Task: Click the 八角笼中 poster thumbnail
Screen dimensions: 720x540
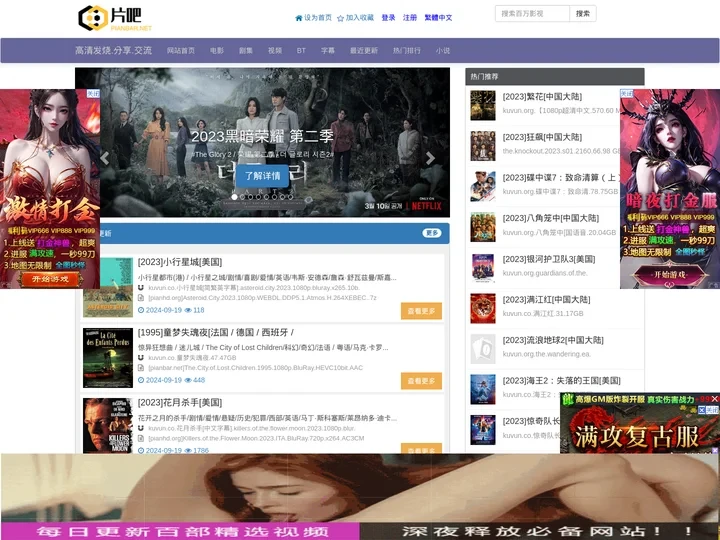Action: click(483, 227)
